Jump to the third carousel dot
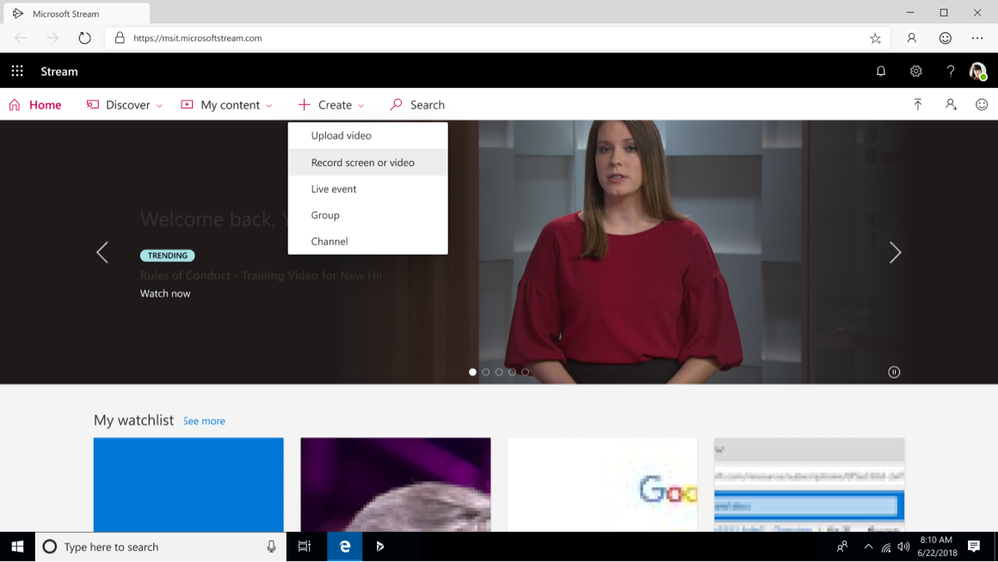This screenshot has width=998, height=562. 499,372
